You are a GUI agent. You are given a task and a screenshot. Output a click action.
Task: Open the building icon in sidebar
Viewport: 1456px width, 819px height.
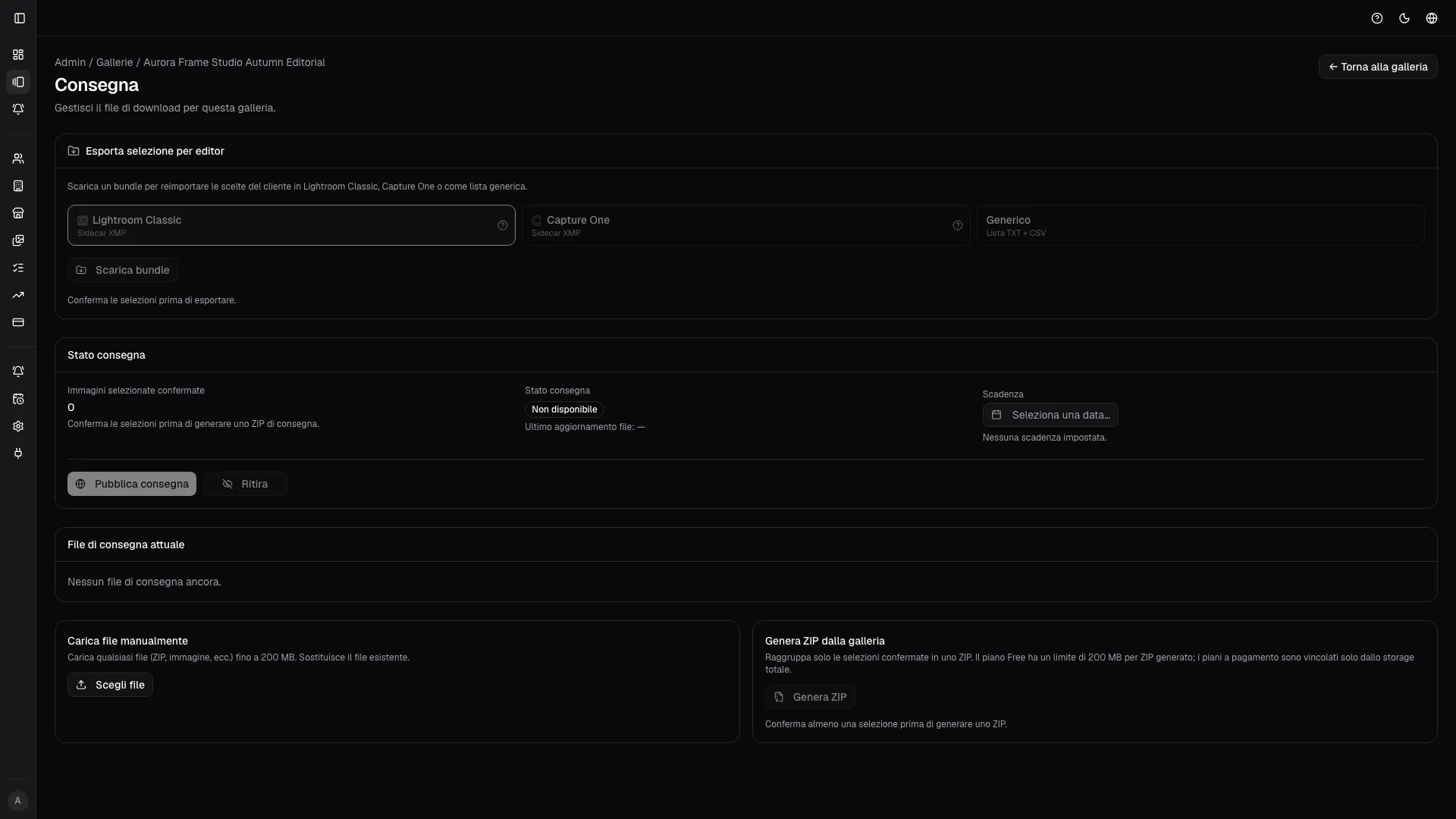coord(18,186)
